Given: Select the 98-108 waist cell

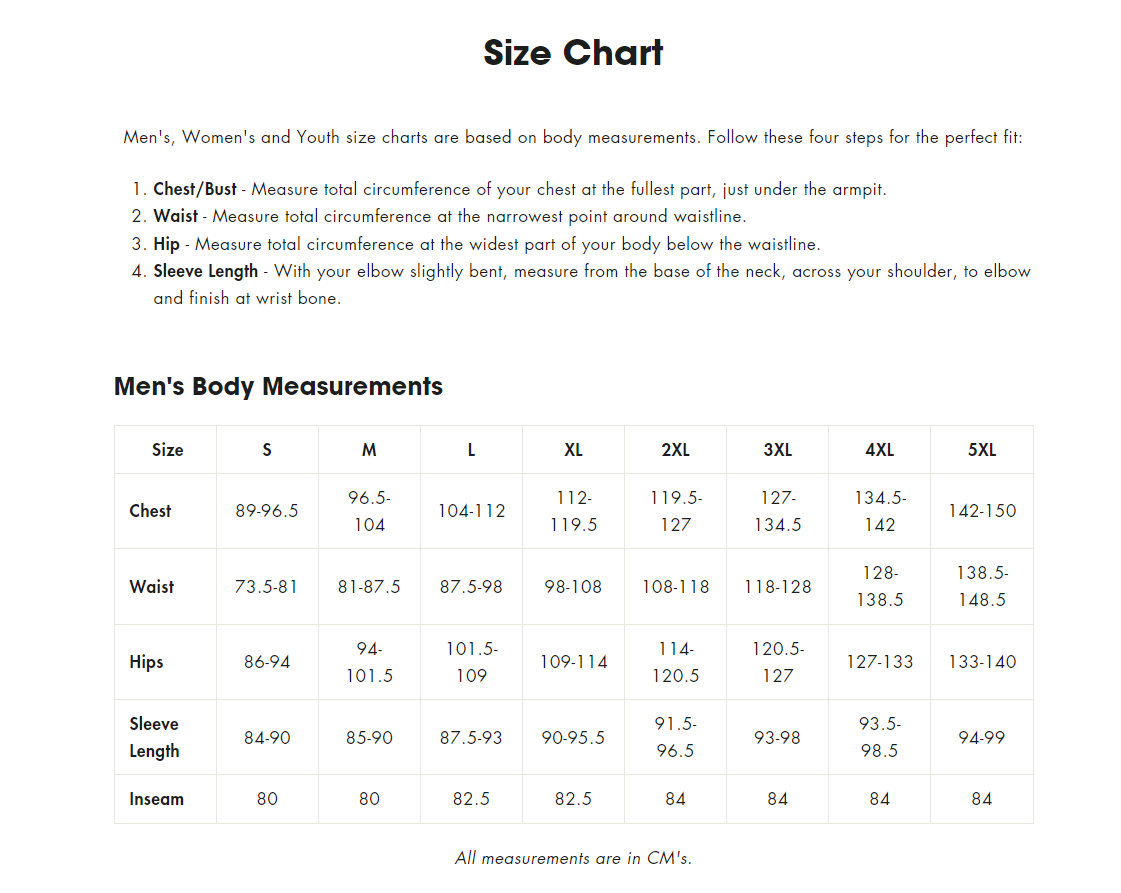Looking at the screenshot, I should point(573,587).
